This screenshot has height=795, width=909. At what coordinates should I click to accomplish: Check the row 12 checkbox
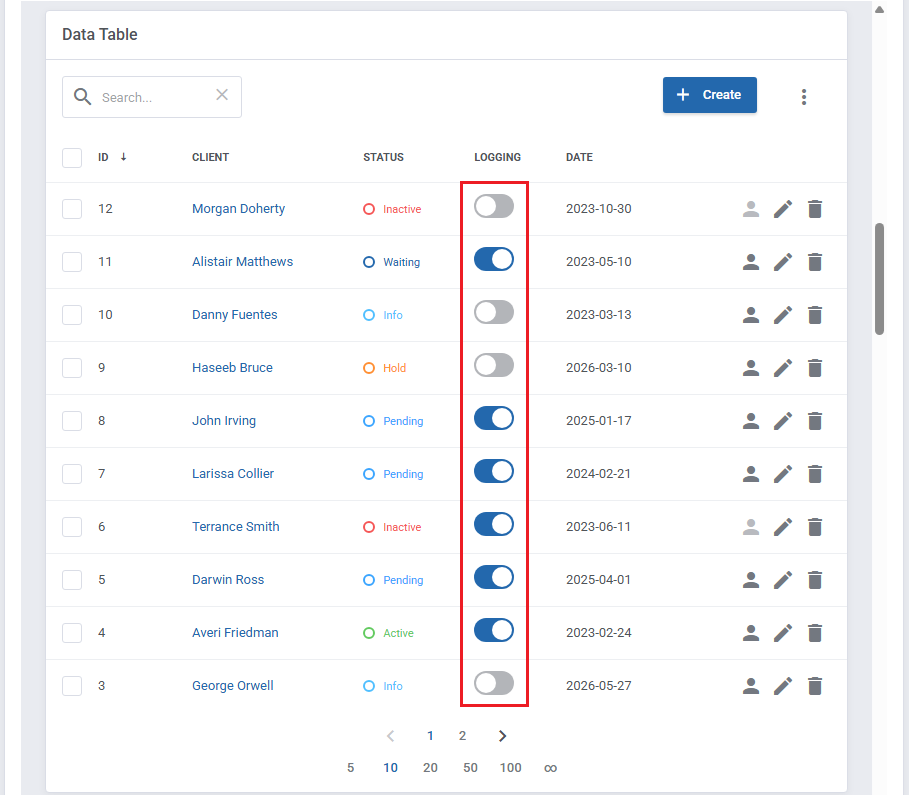(x=72, y=209)
